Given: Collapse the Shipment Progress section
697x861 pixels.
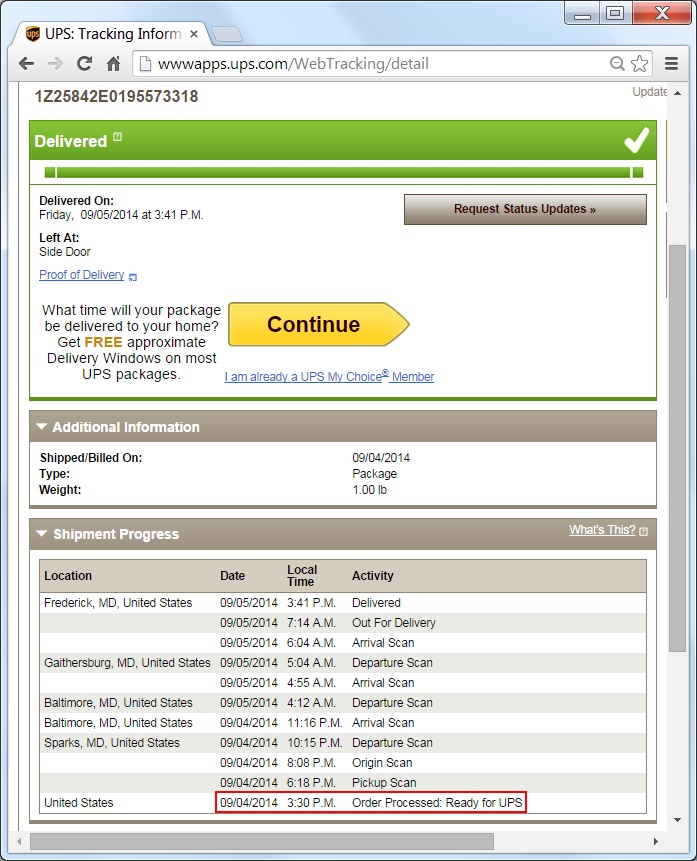Looking at the screenshot, I should (42, 534).
